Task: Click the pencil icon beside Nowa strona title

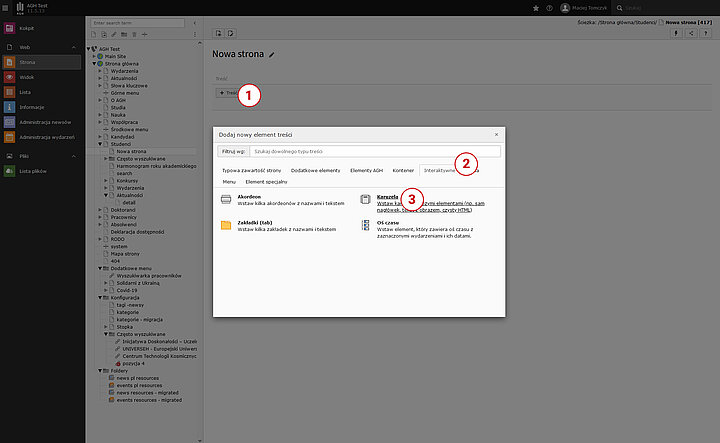Action: [272, 55]
